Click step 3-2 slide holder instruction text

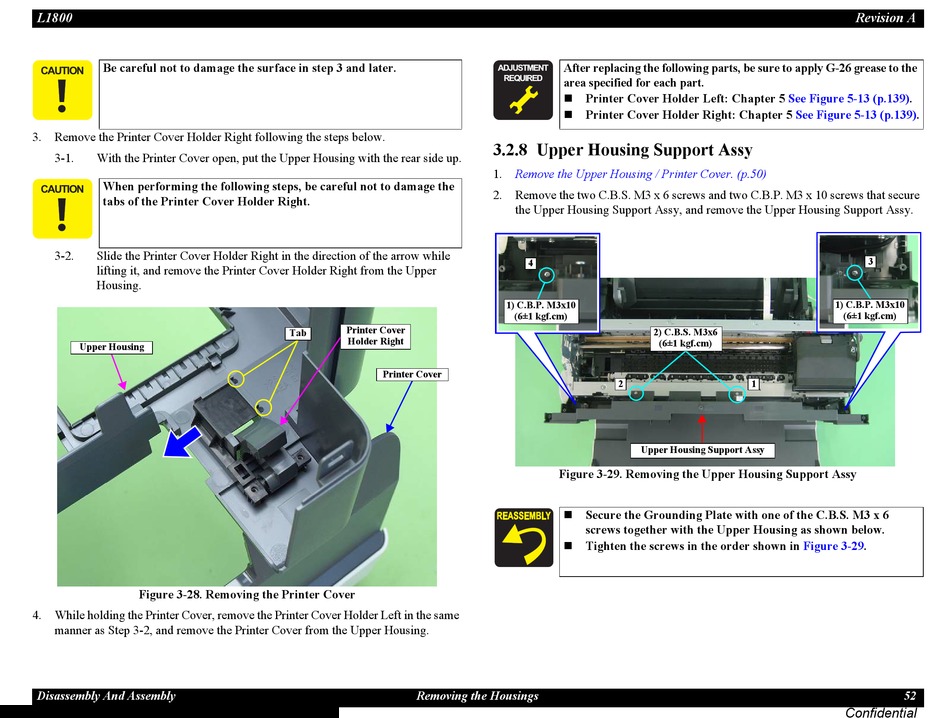click(x=273, y=271)
